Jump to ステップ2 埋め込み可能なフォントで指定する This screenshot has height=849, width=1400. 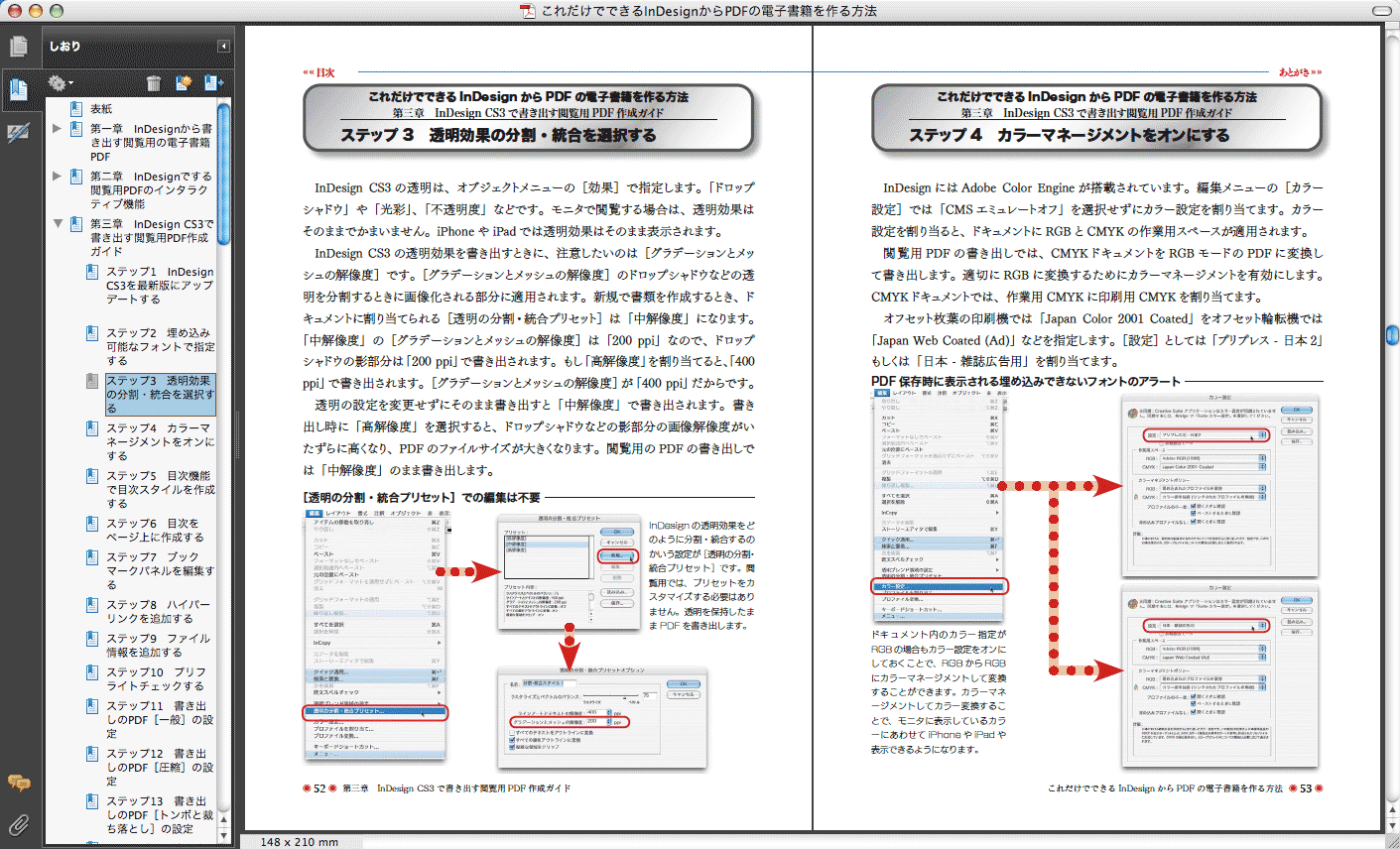(160, 347)
